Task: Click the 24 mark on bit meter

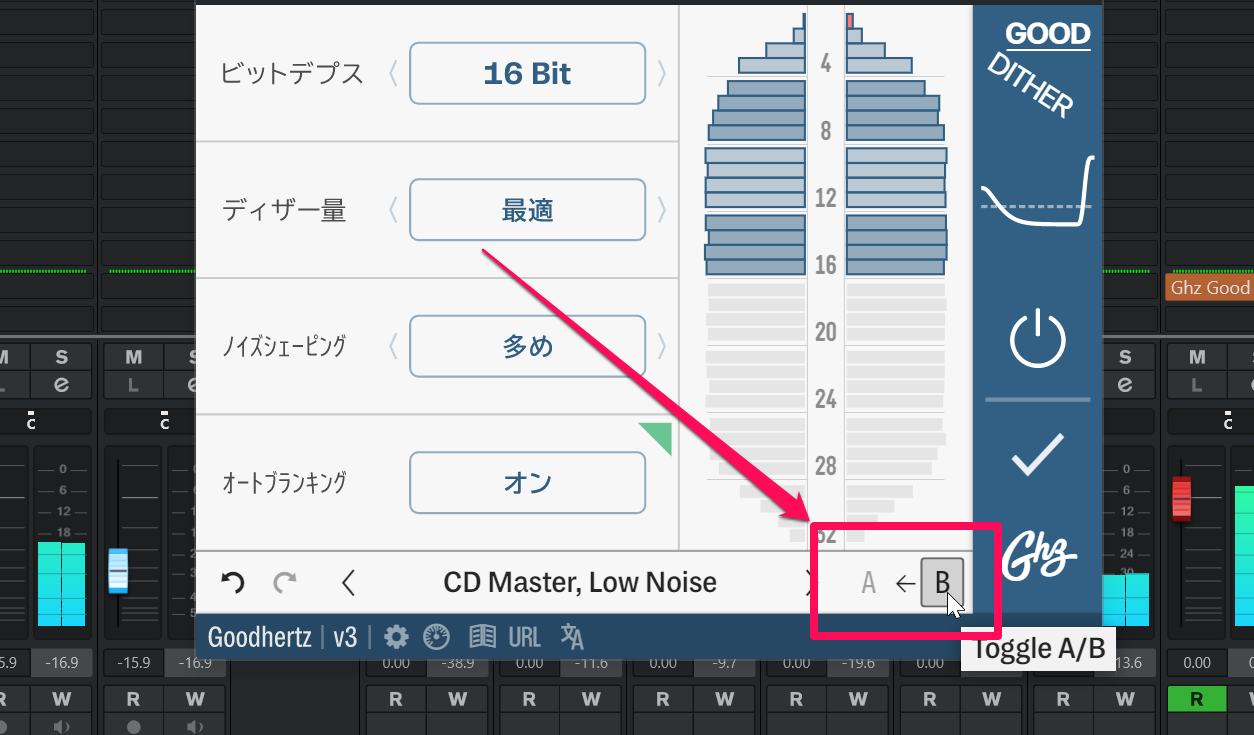Action: [825, 399]
